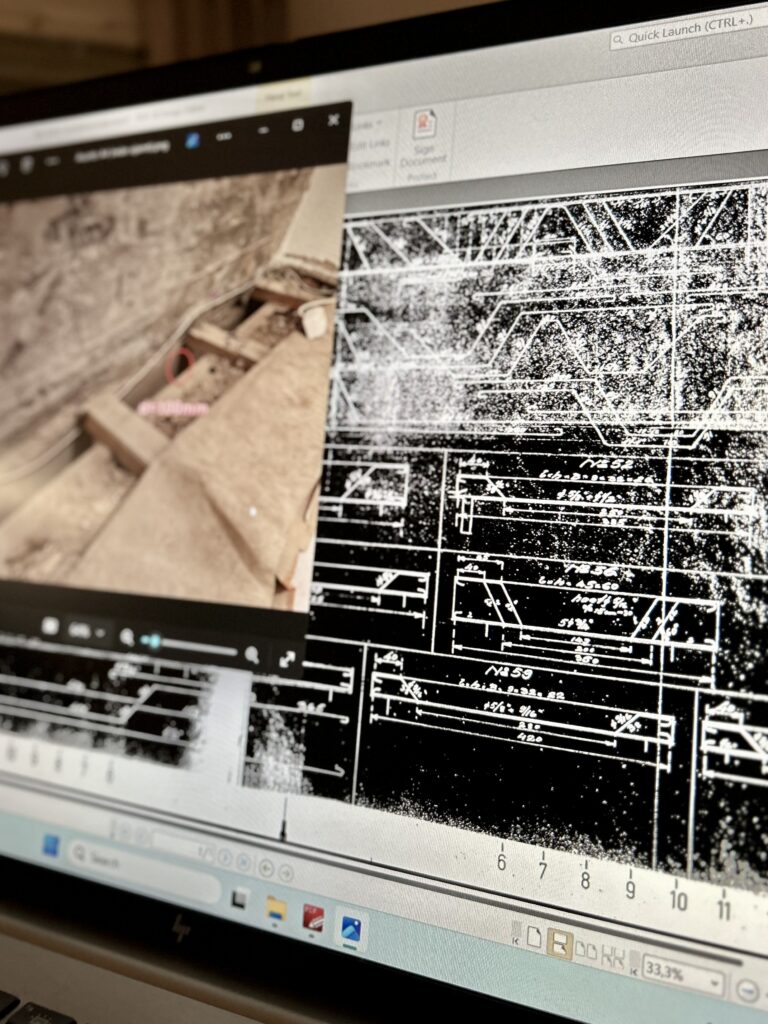Click the blue edit icon in Photos title bar

click(192, 141)
